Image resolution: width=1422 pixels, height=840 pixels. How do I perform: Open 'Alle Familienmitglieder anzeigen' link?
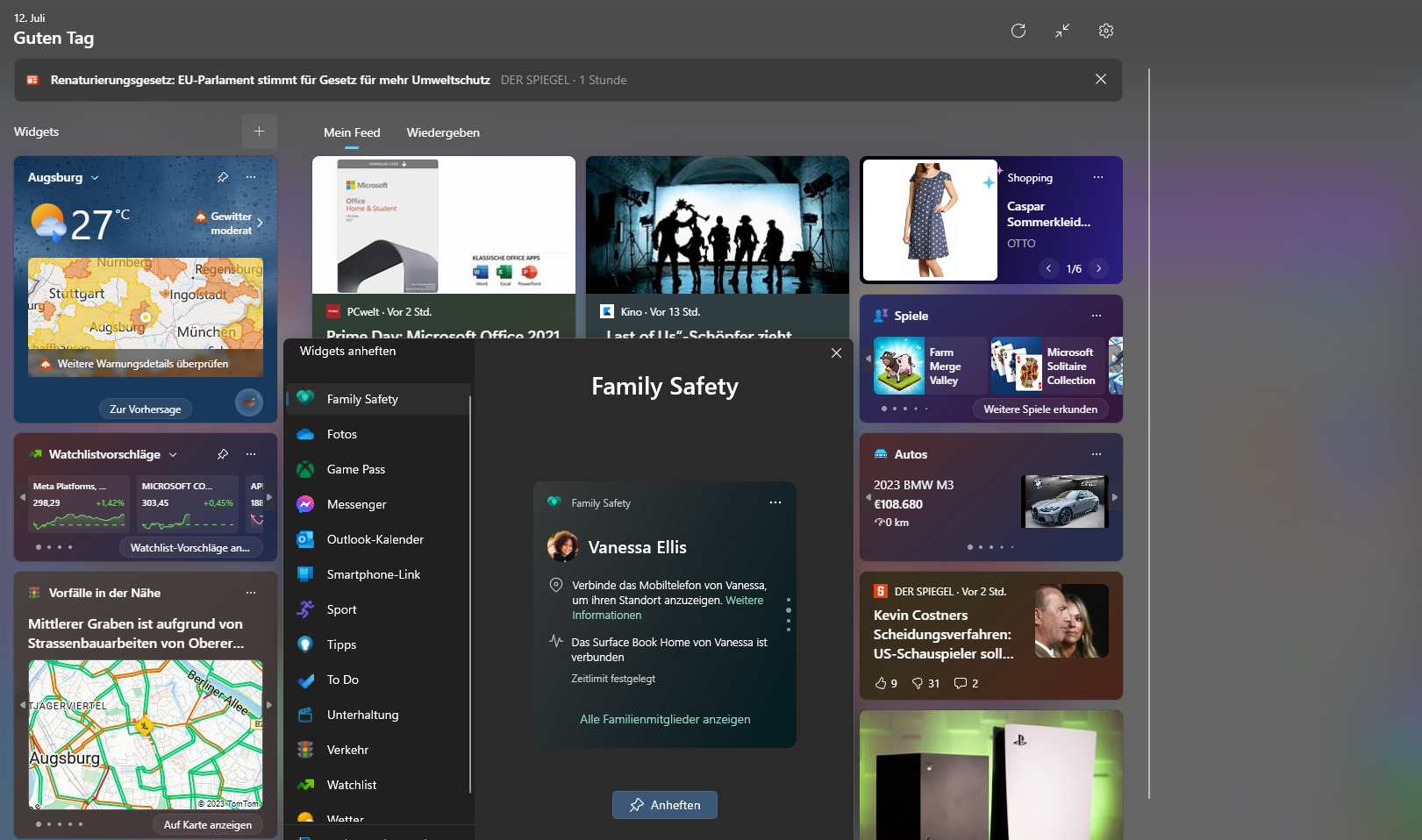[x=664, y=719]
